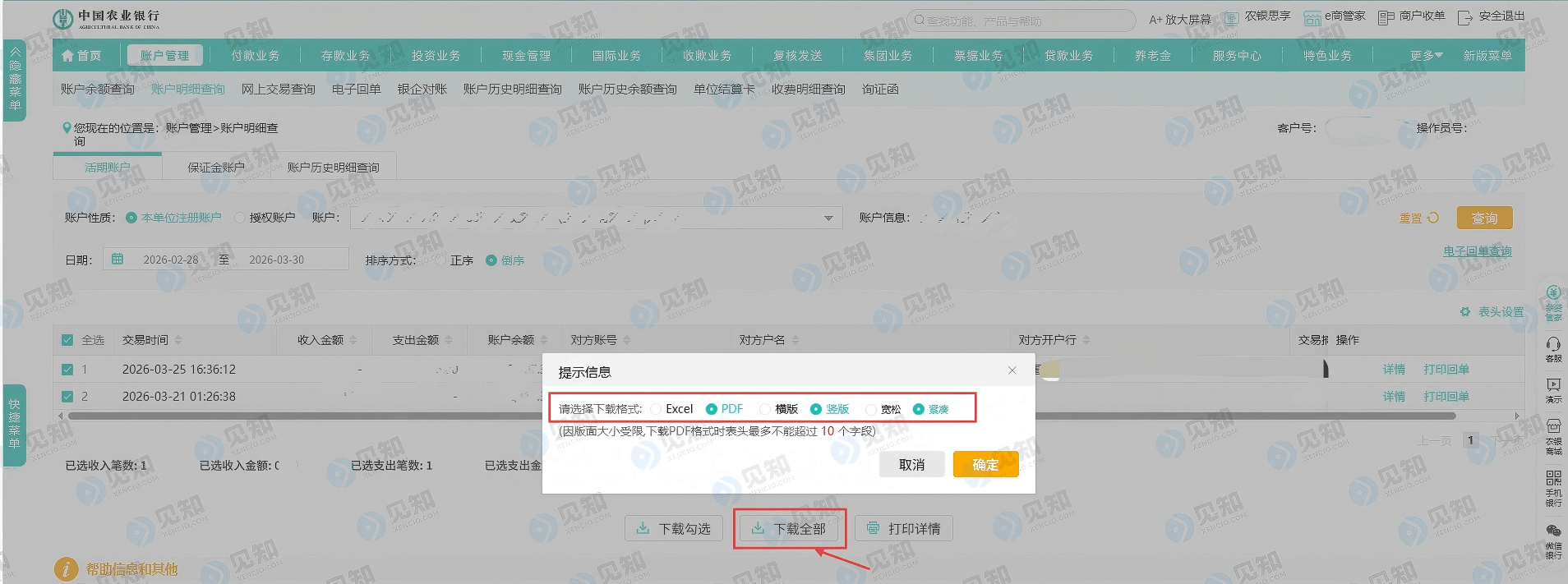1568x584 pixels.
Task: Open 付款业务 menu item
Action: click(x=255, y=56)
